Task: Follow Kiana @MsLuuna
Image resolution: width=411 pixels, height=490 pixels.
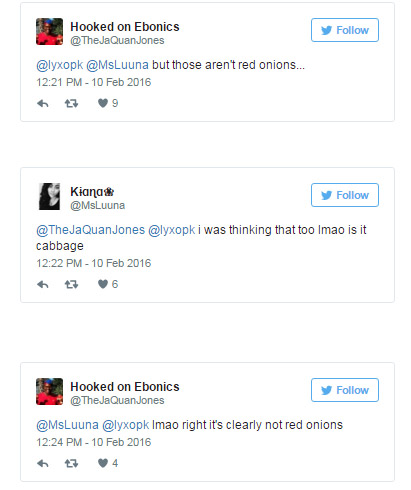Action: (x=345, y=195)
